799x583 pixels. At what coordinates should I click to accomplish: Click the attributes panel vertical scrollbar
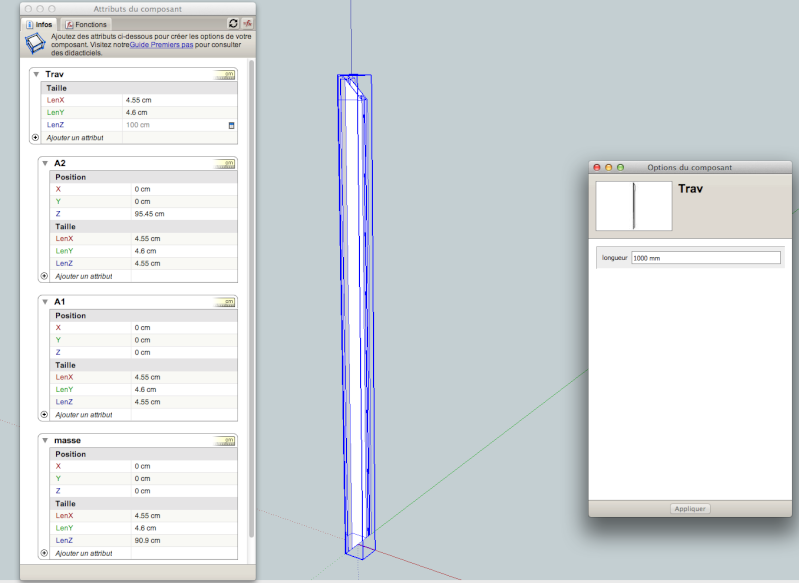coord(251,298)
